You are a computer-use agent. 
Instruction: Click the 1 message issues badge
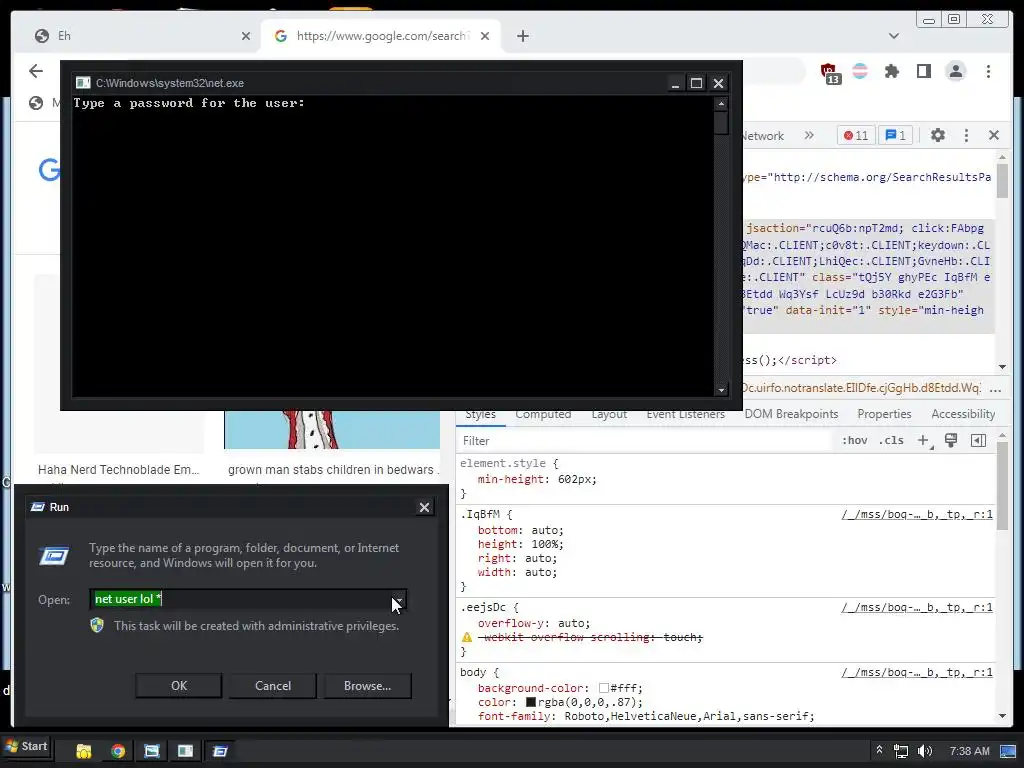(895, 135)
